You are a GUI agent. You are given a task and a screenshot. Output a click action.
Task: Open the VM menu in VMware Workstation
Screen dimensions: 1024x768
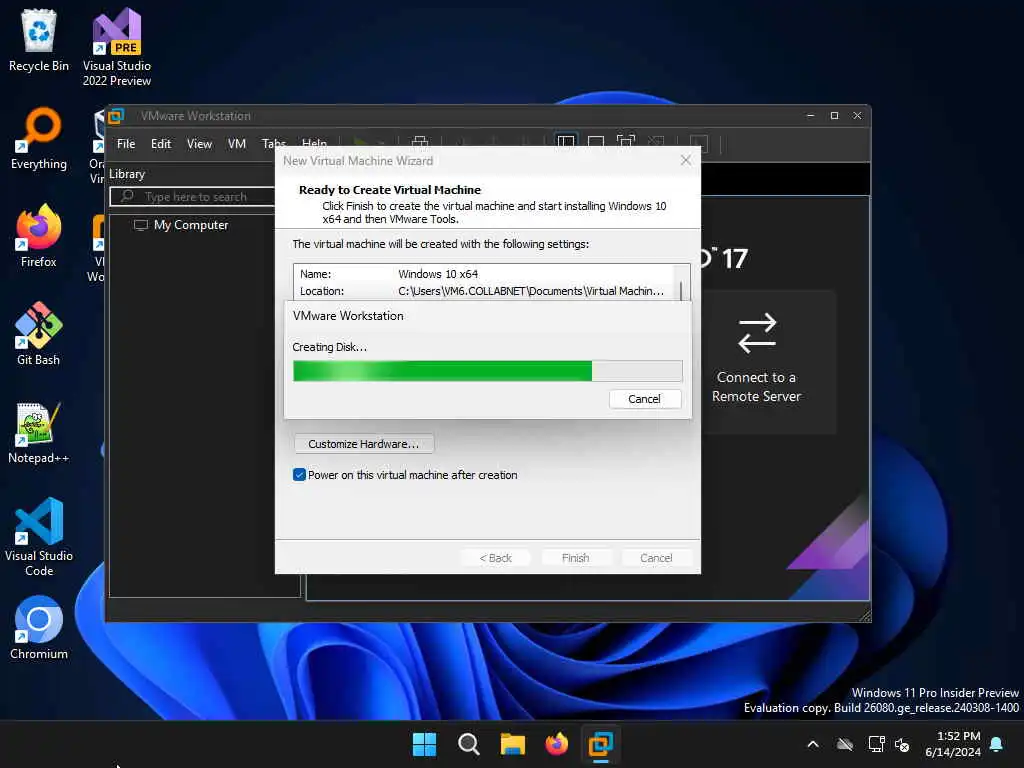236,144
